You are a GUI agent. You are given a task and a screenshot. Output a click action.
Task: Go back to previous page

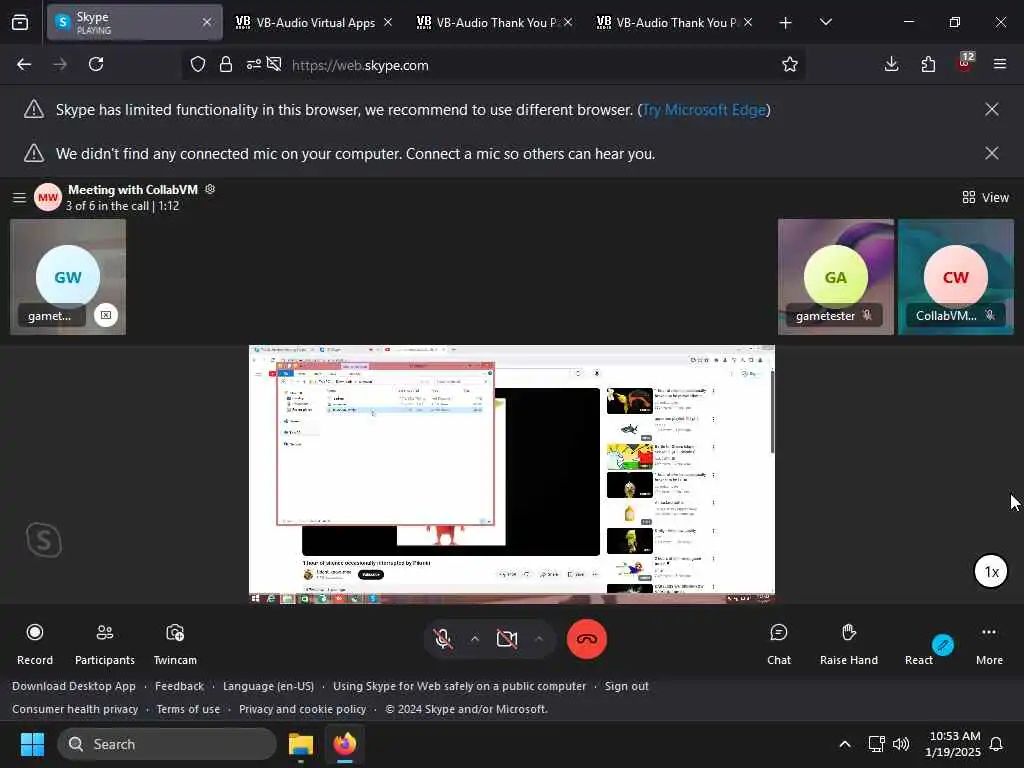click(x=24, y=64)
